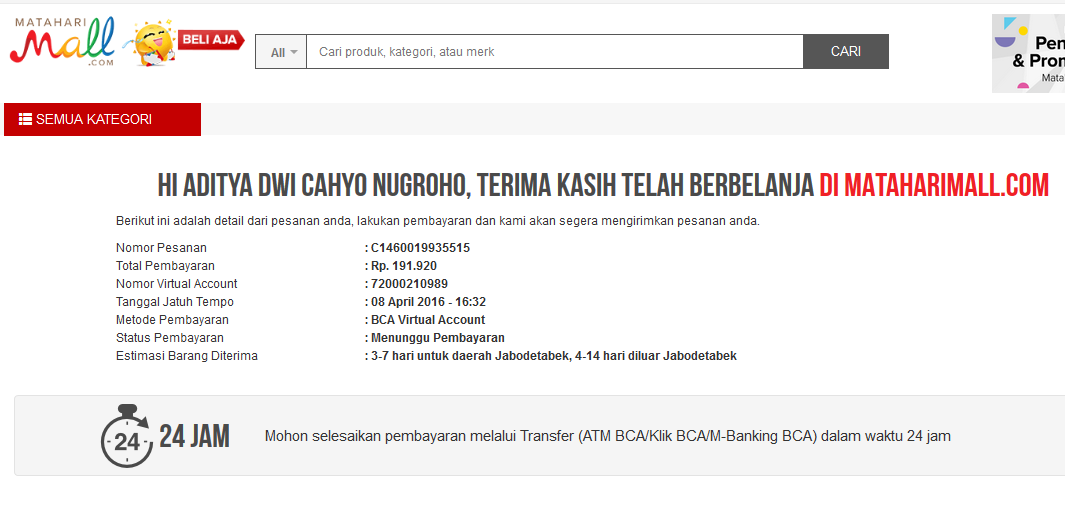The width and height of the screenshot is (1065, 512).
Task: Click the Tanggal Jatuh Tempo label
Action: pyautogui.click(x=175, y=301)
